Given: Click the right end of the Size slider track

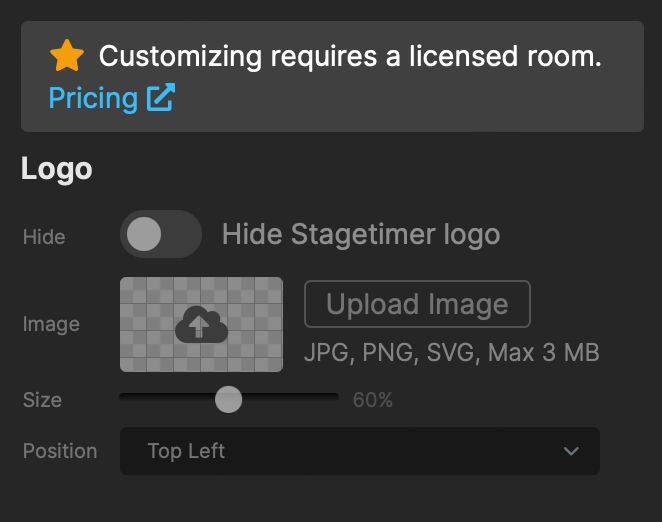Looking at the screenshot, I should coord(334,397).
